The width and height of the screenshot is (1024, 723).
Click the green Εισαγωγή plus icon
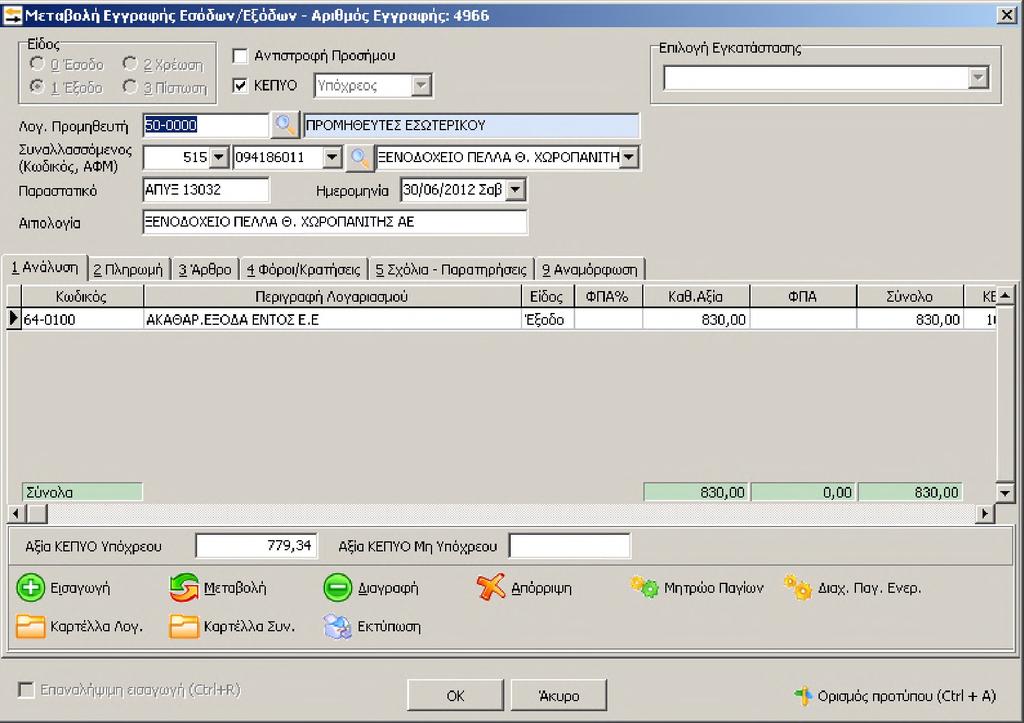tap(30, 588)
